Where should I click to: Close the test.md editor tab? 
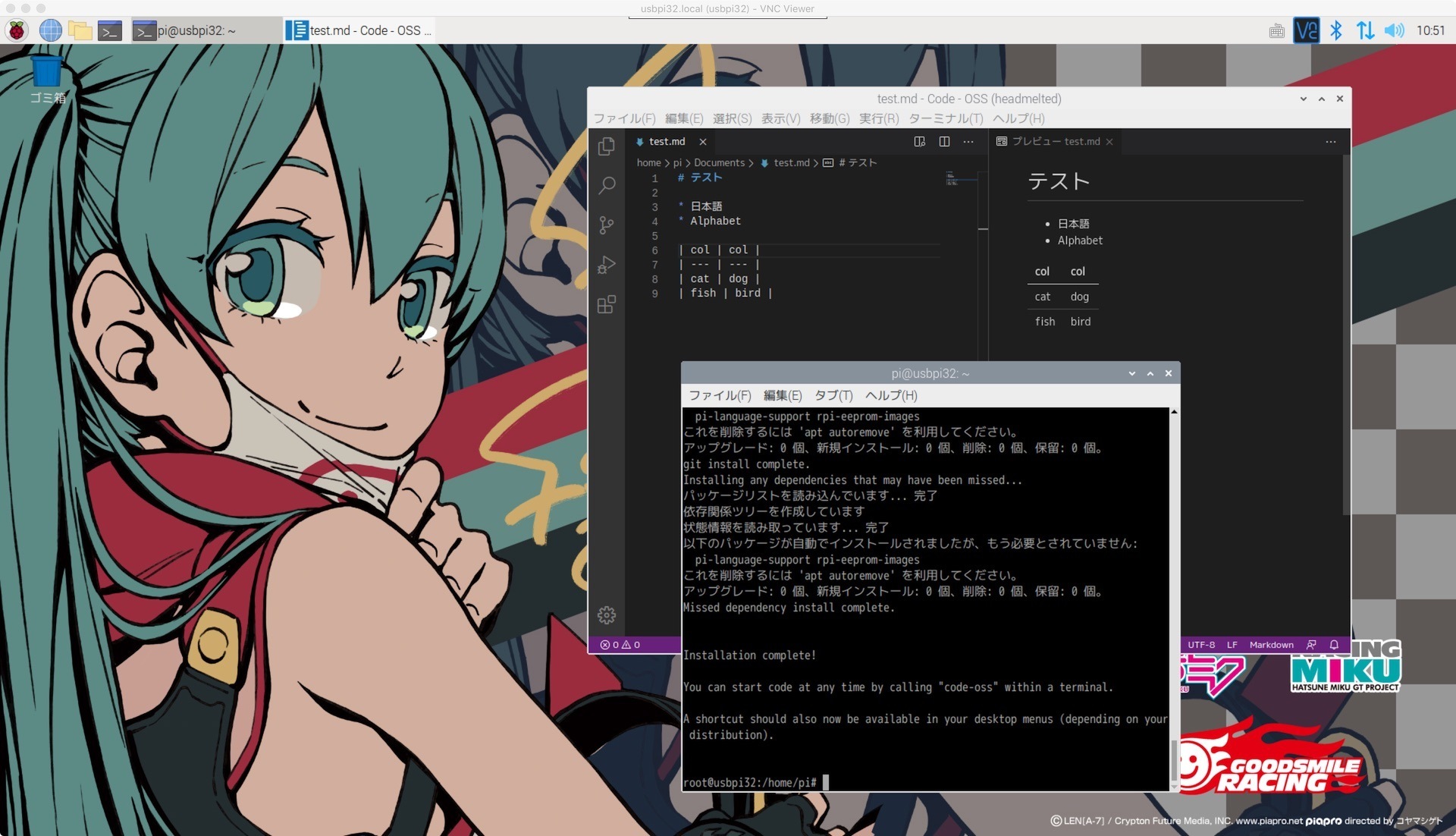[703, 142]
